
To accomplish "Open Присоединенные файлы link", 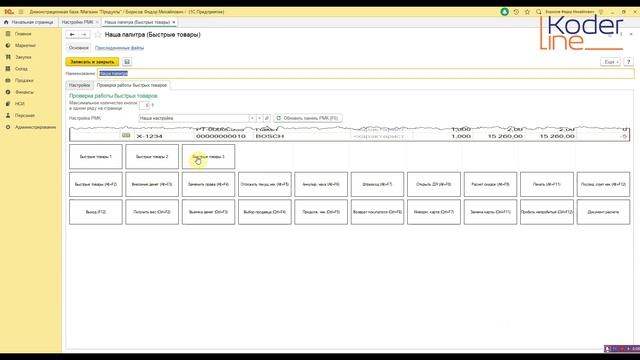I will [119, 48].
